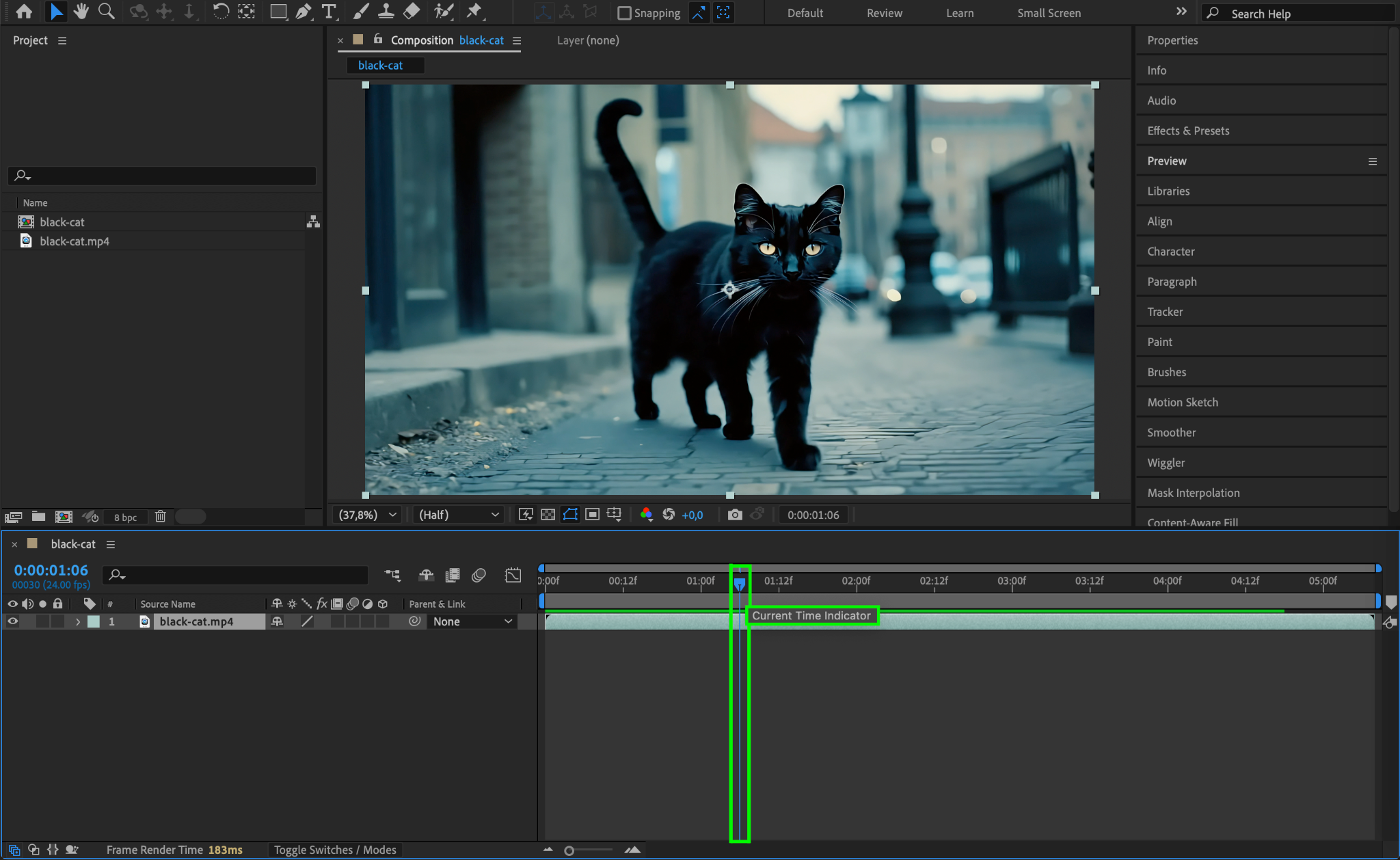1400x860 pixels.
Task: Select the Zoom magnifier tool
Action: point(106,12)
